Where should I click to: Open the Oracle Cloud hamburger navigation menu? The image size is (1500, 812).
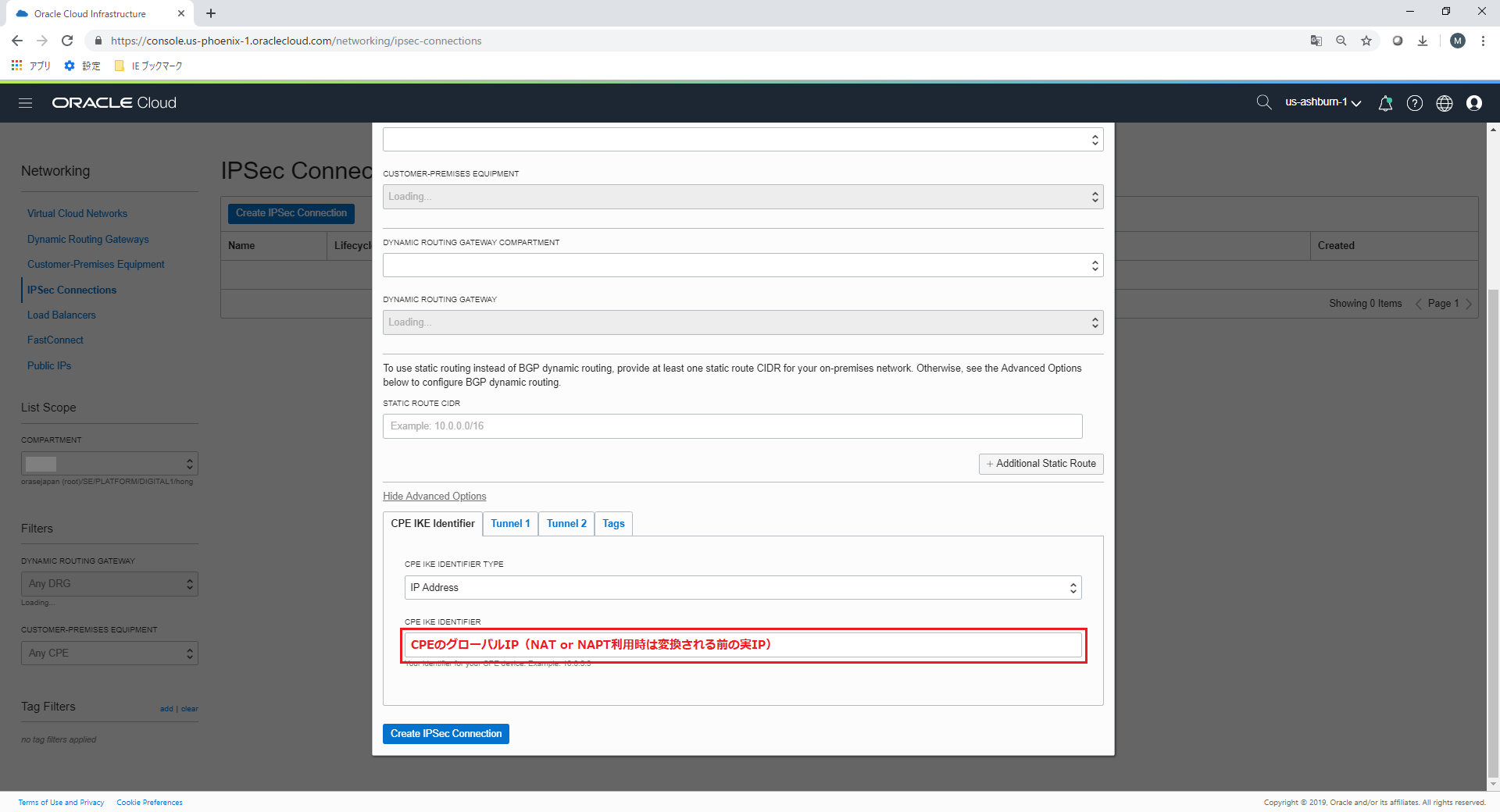point(26,103)
